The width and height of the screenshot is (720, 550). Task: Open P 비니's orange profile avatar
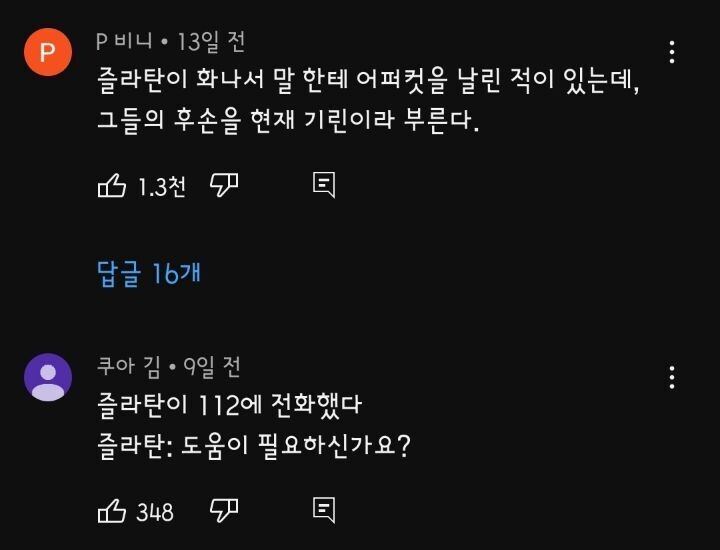point(47,52)
